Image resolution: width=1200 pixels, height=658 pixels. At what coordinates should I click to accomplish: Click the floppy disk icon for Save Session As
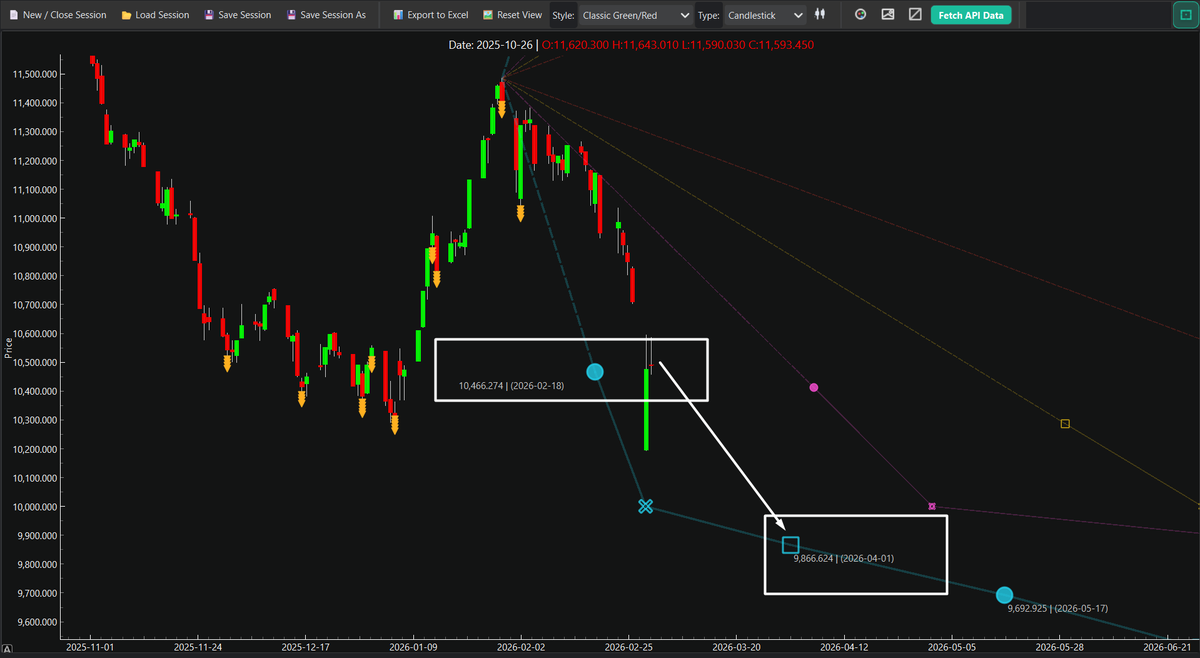tap(291, 15)
